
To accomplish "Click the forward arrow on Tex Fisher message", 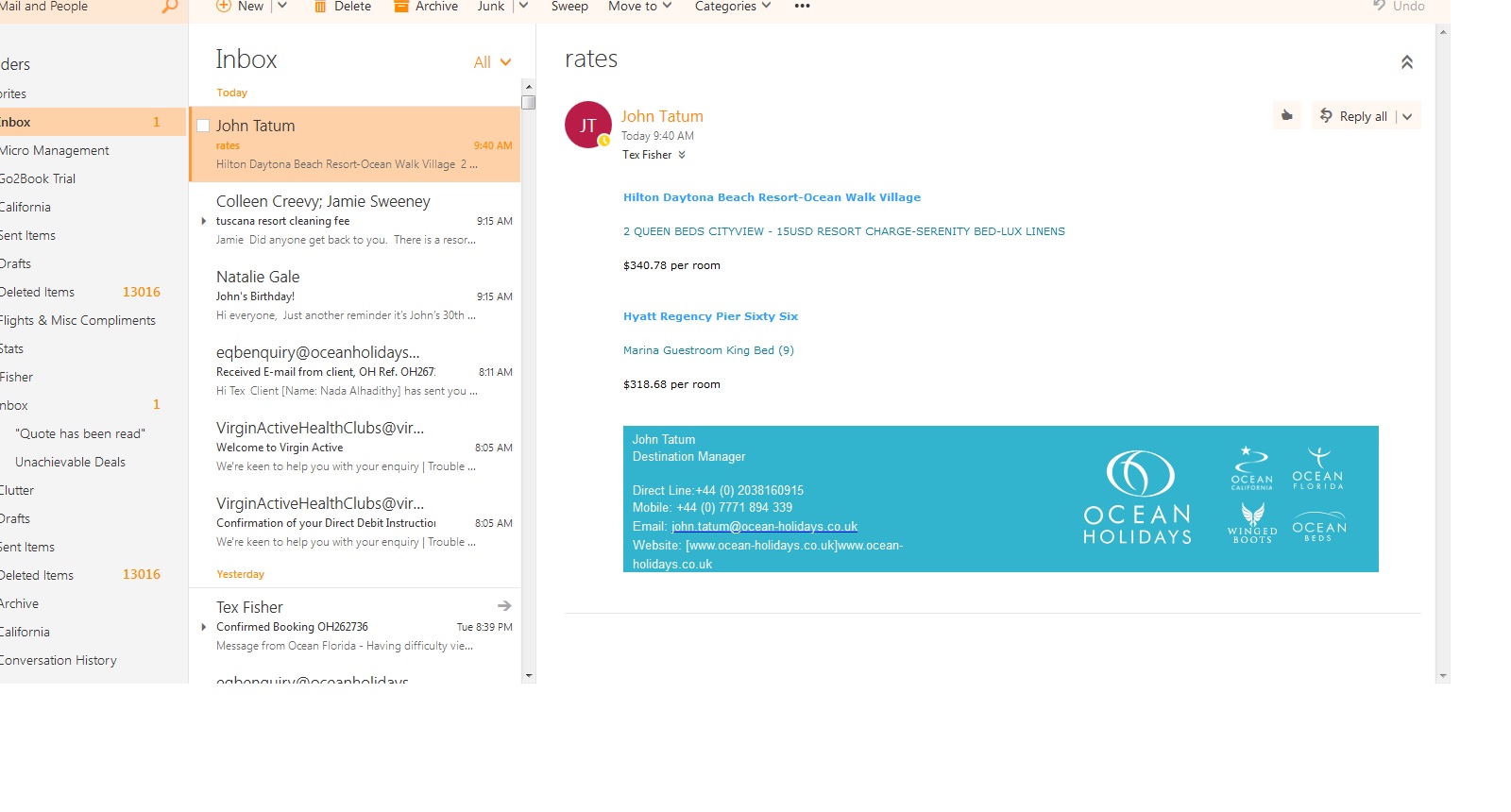I will coord(504,606).
